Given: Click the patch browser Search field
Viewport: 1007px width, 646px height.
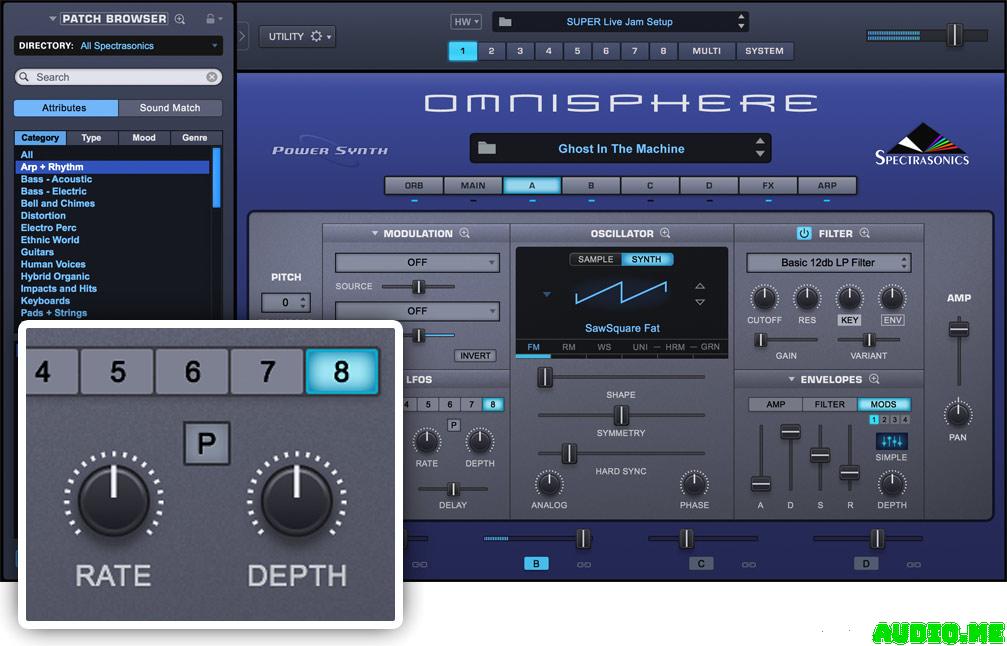Looking at the screenshot, I should click(118, 77).
